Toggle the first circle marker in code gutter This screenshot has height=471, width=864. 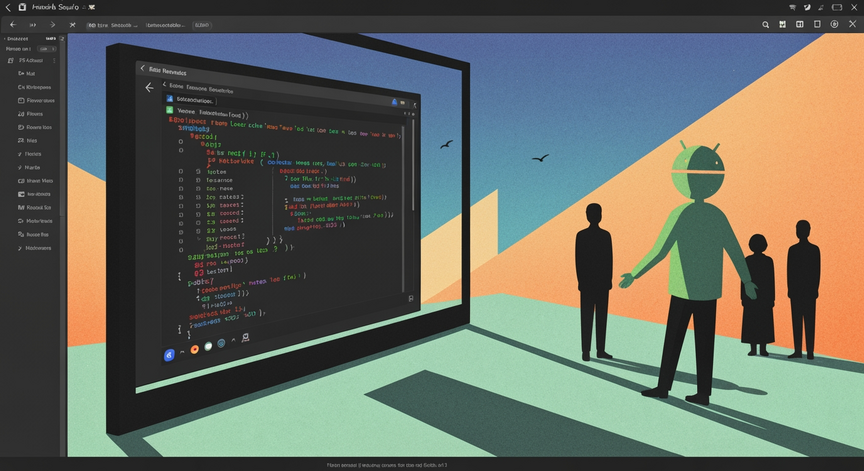tap(181, 142)
